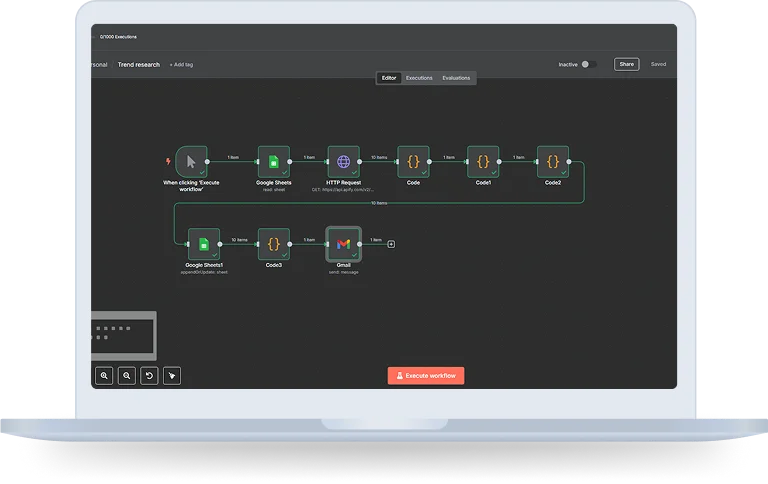This screenshot has width=768, height=484.
Task: Reset canvas zoom with the undo-arrow icon
Action: click(149, 376)
